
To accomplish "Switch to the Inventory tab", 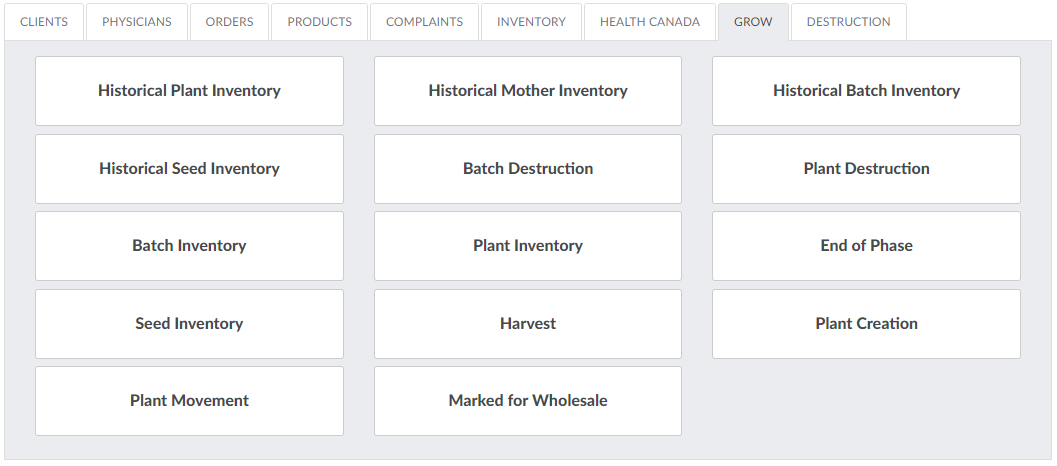I will (531, 22).
